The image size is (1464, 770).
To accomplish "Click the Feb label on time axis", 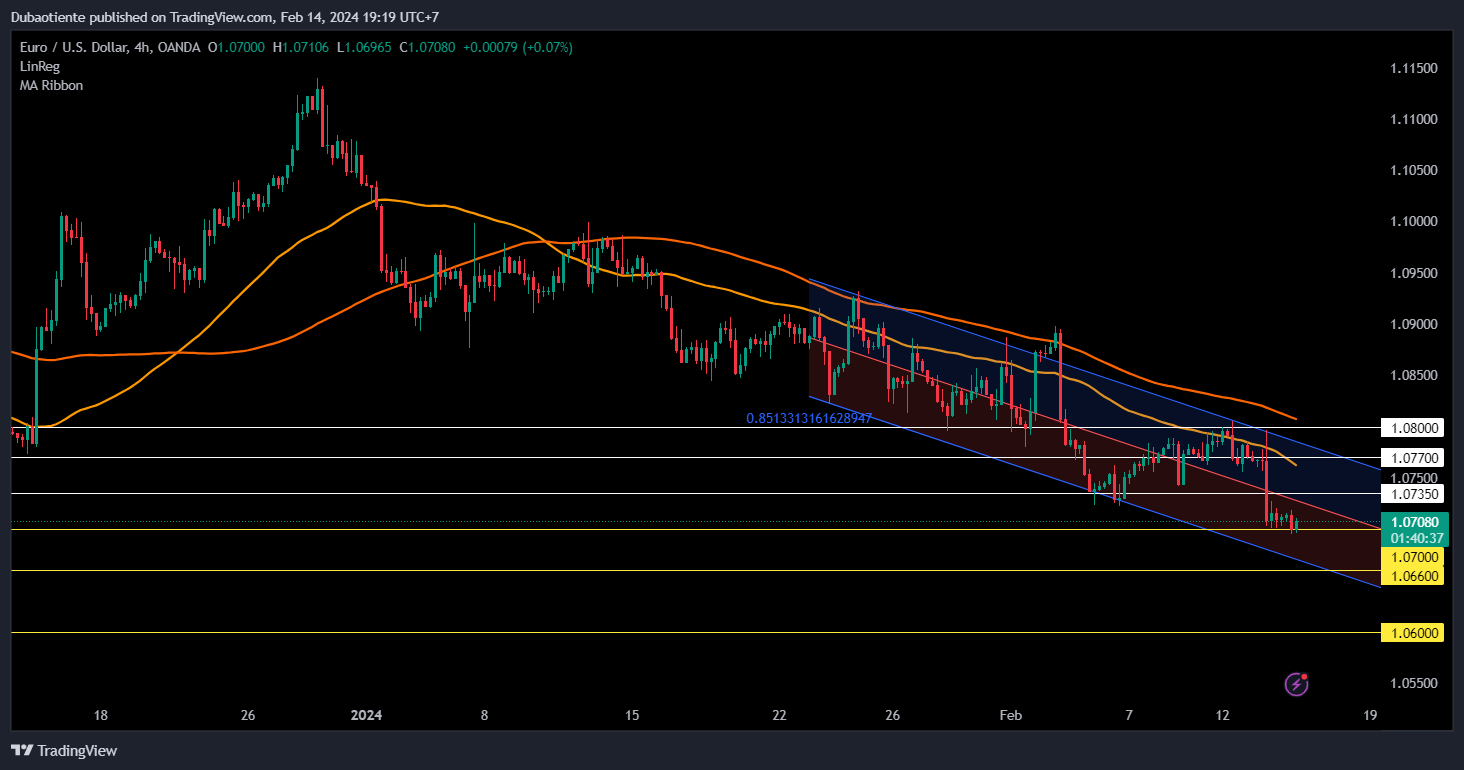I will coord(1011,715).
